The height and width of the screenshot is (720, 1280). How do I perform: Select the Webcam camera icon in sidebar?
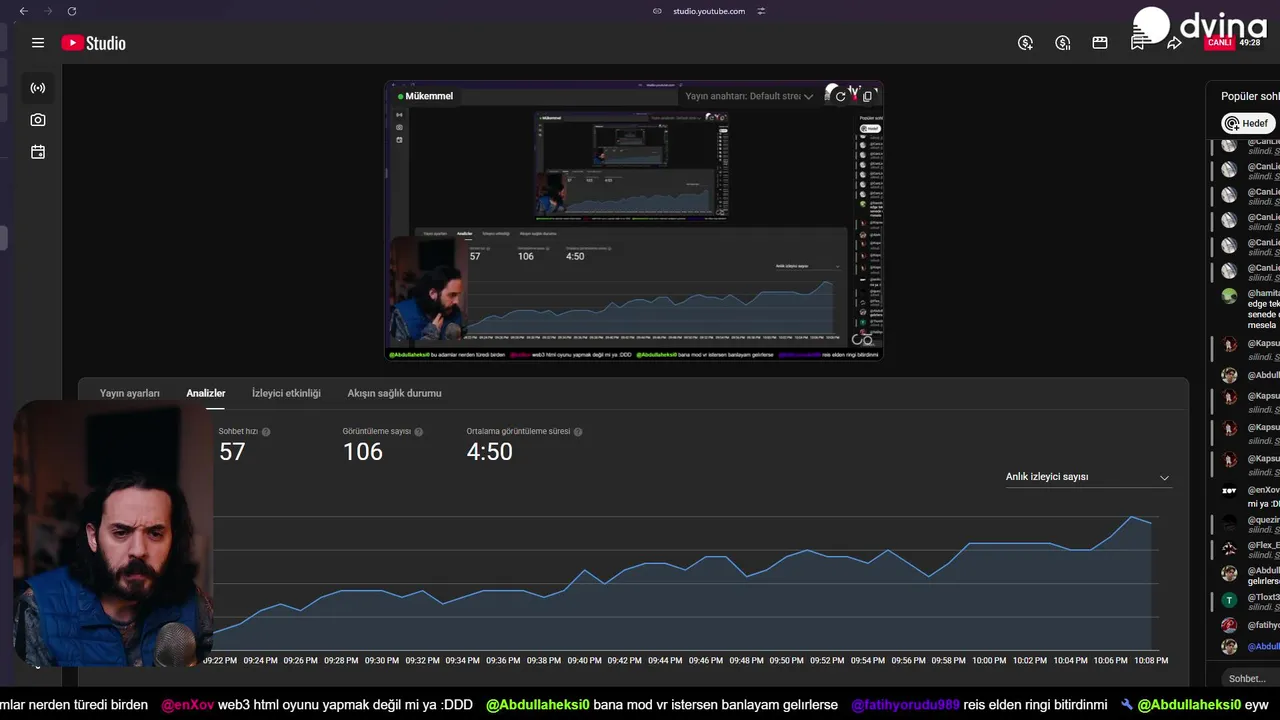(x=38, y=120)
